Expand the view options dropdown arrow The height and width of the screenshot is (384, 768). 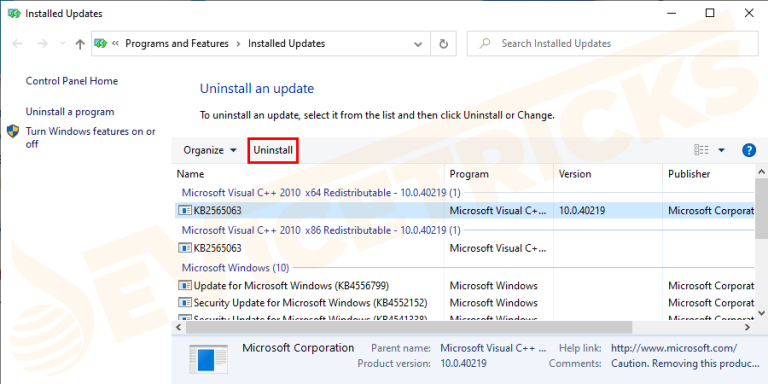721,150
